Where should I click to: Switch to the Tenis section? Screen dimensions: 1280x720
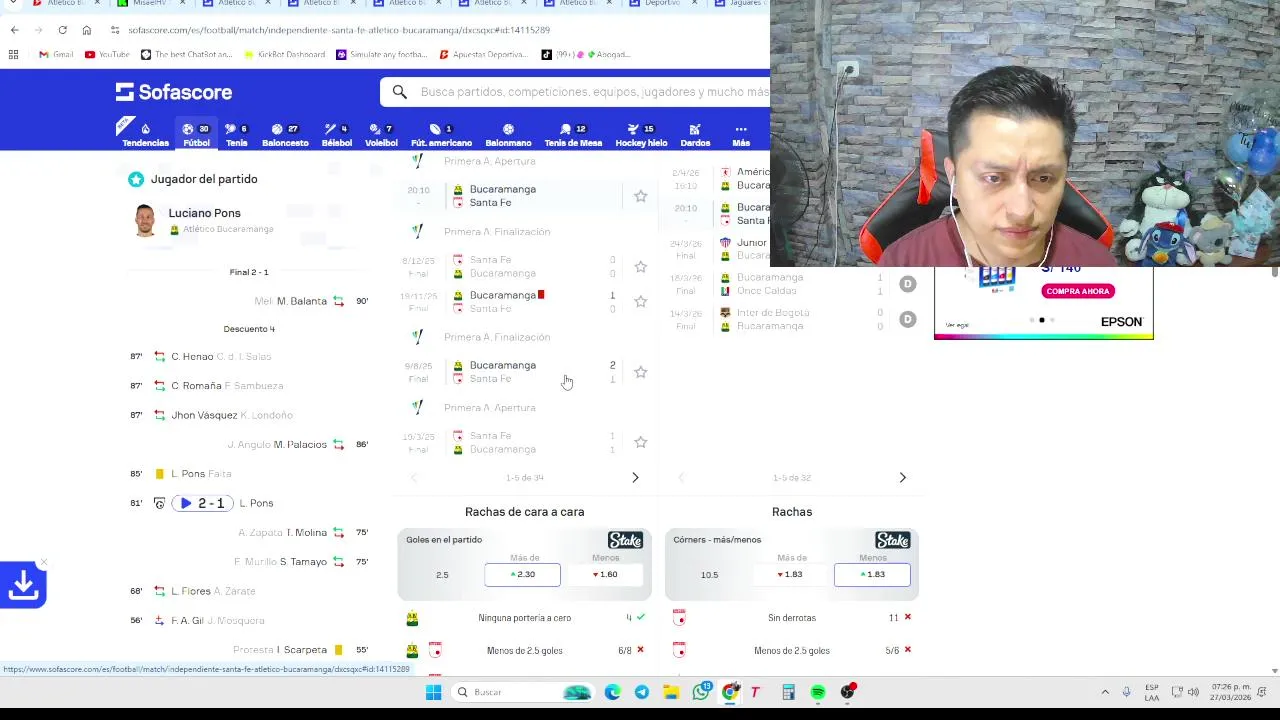click(236, 134)
